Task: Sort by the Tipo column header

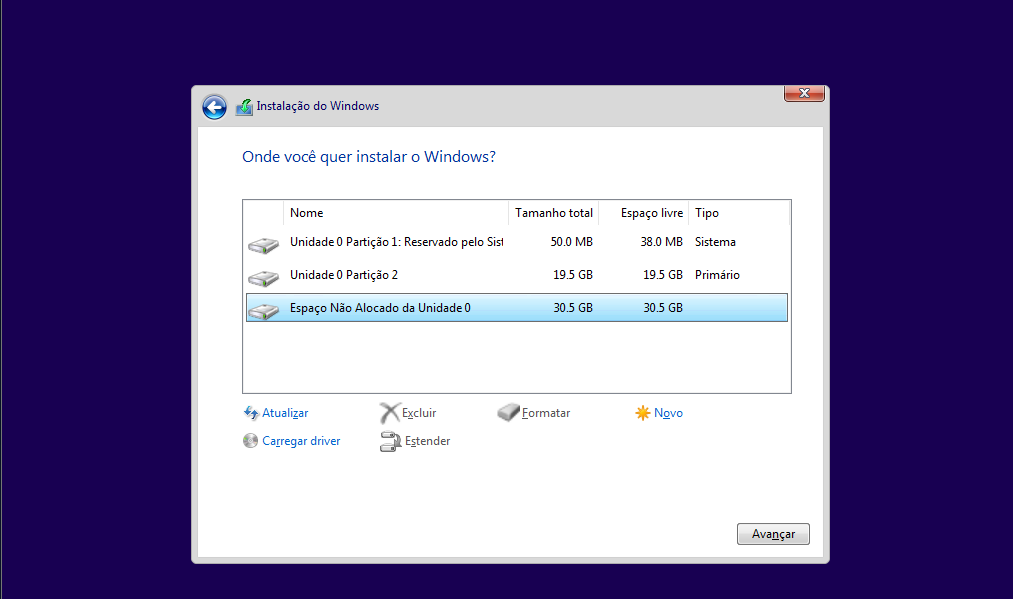Action: point(739,213)
